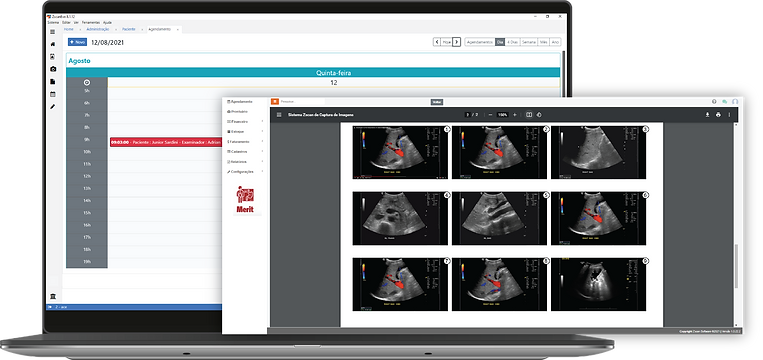
Task: Click the fit to page icon in PDF toolbar
Action: [529, 115]
